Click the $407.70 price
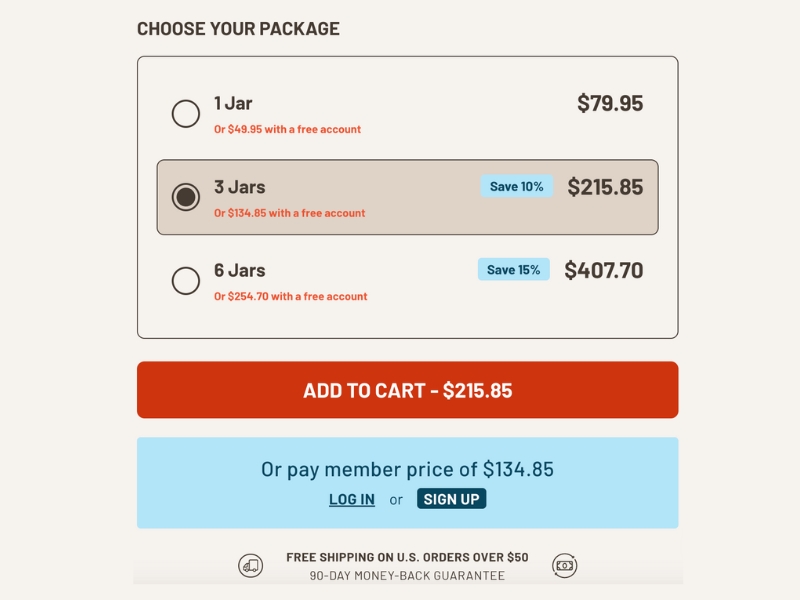This screenshot has height=600, width=800. (x=604, y=270)
